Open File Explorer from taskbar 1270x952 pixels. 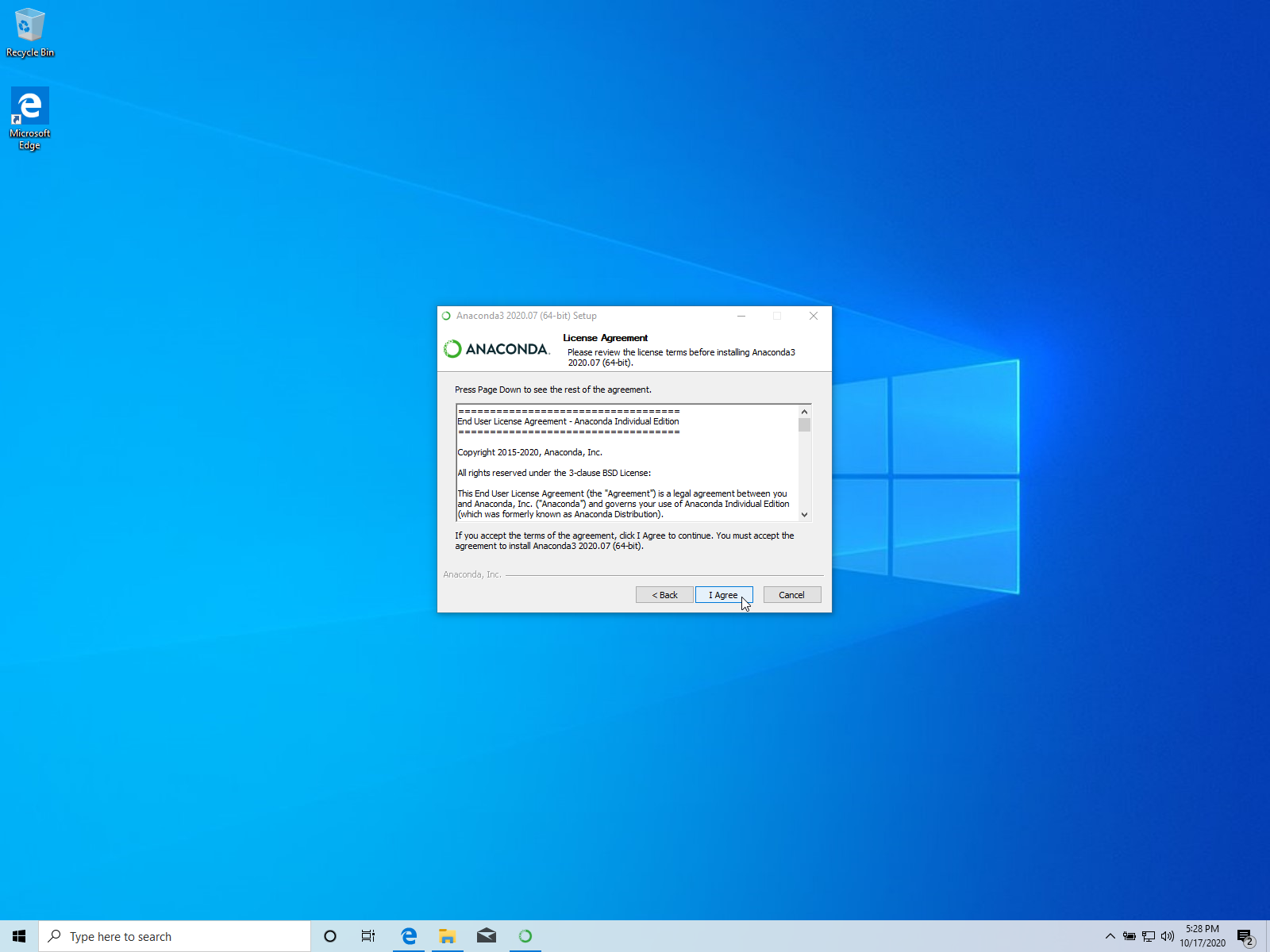tap(448, 936)
